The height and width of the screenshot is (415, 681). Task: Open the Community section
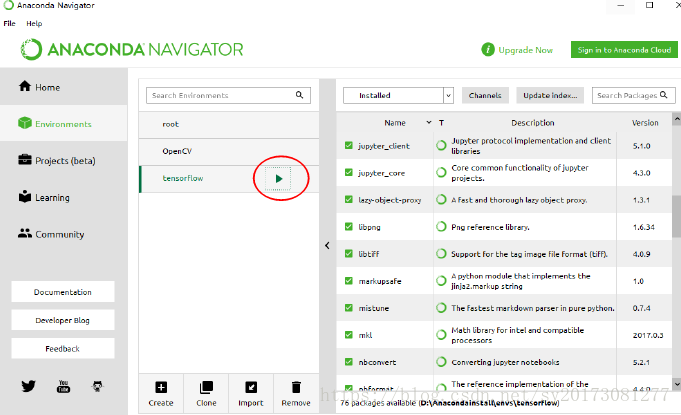pos(64,234)
